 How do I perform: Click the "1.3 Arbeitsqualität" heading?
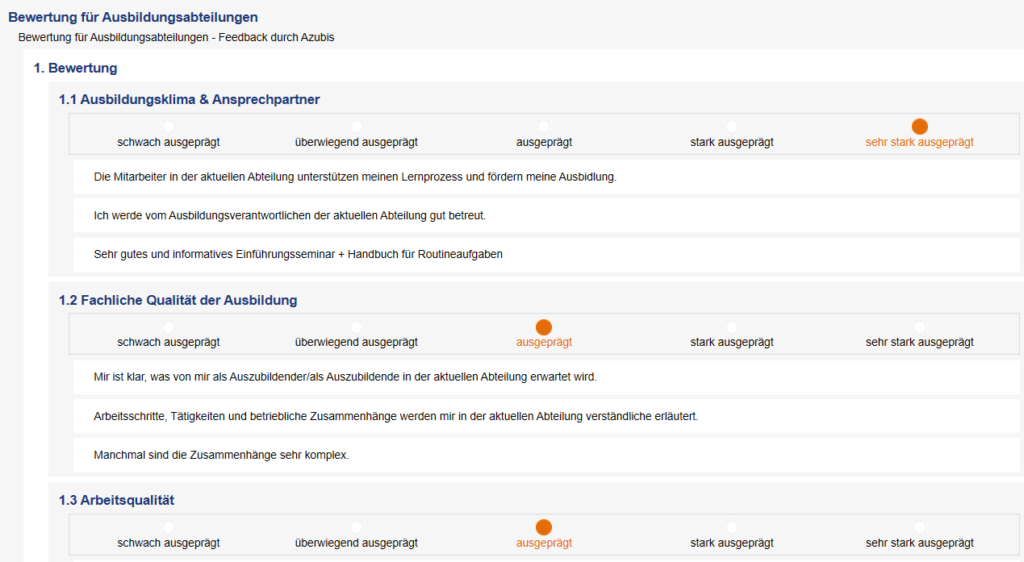coord(117,500)
